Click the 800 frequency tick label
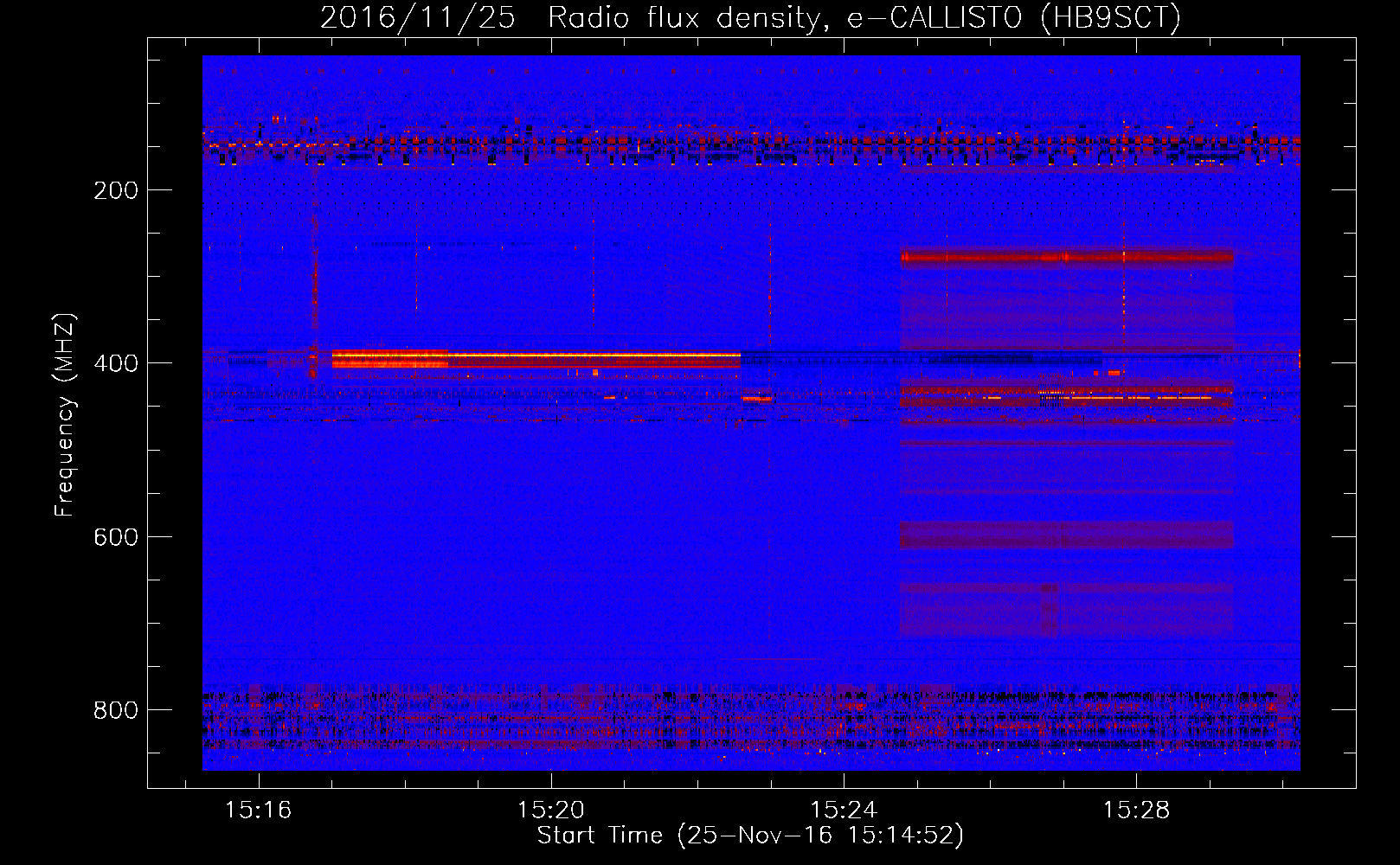1400x865 pixels. [116, 710]
